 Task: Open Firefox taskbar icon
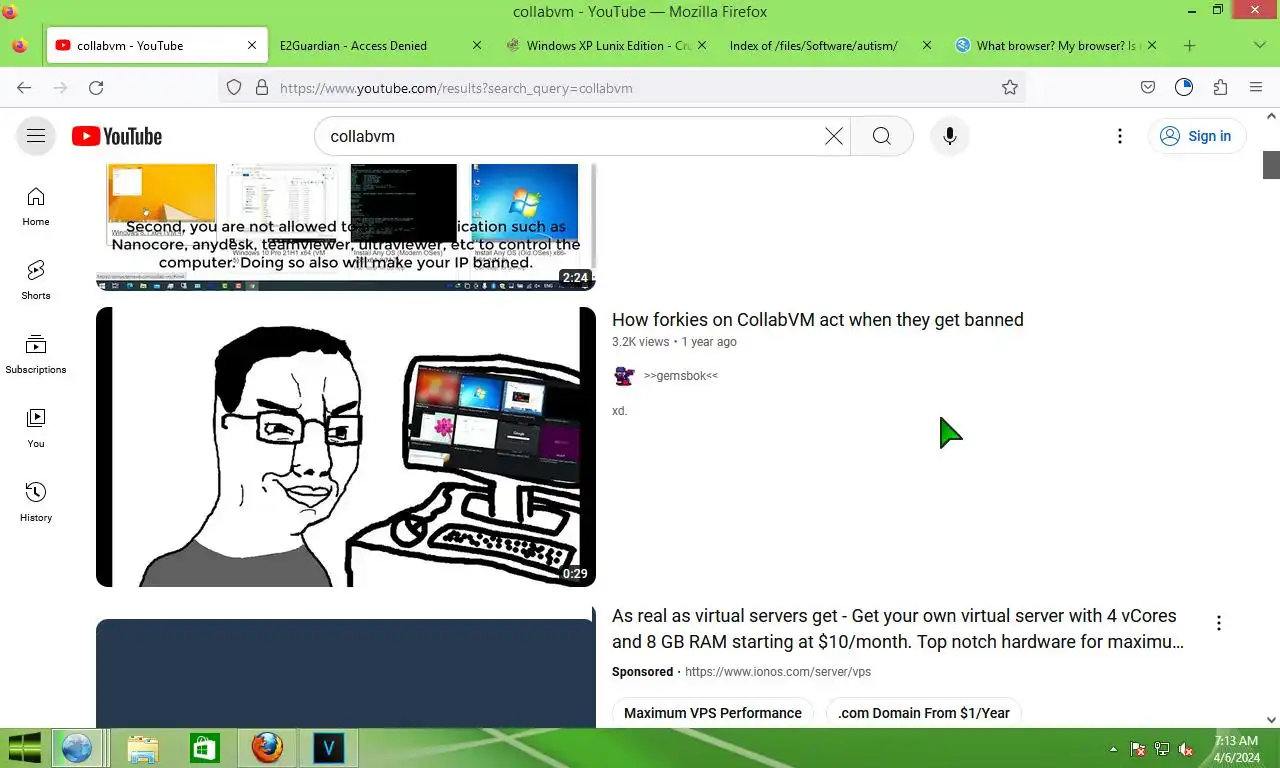[x=267, y=748]
